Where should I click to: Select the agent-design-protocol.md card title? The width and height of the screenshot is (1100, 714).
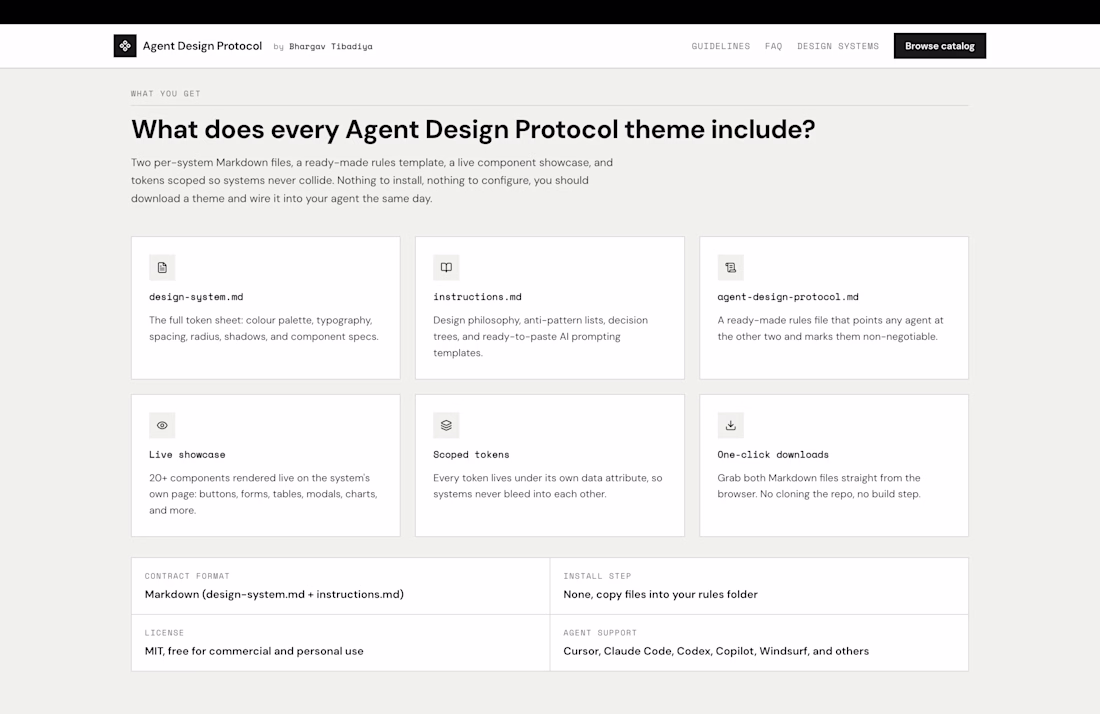click(x=788, y=297)
